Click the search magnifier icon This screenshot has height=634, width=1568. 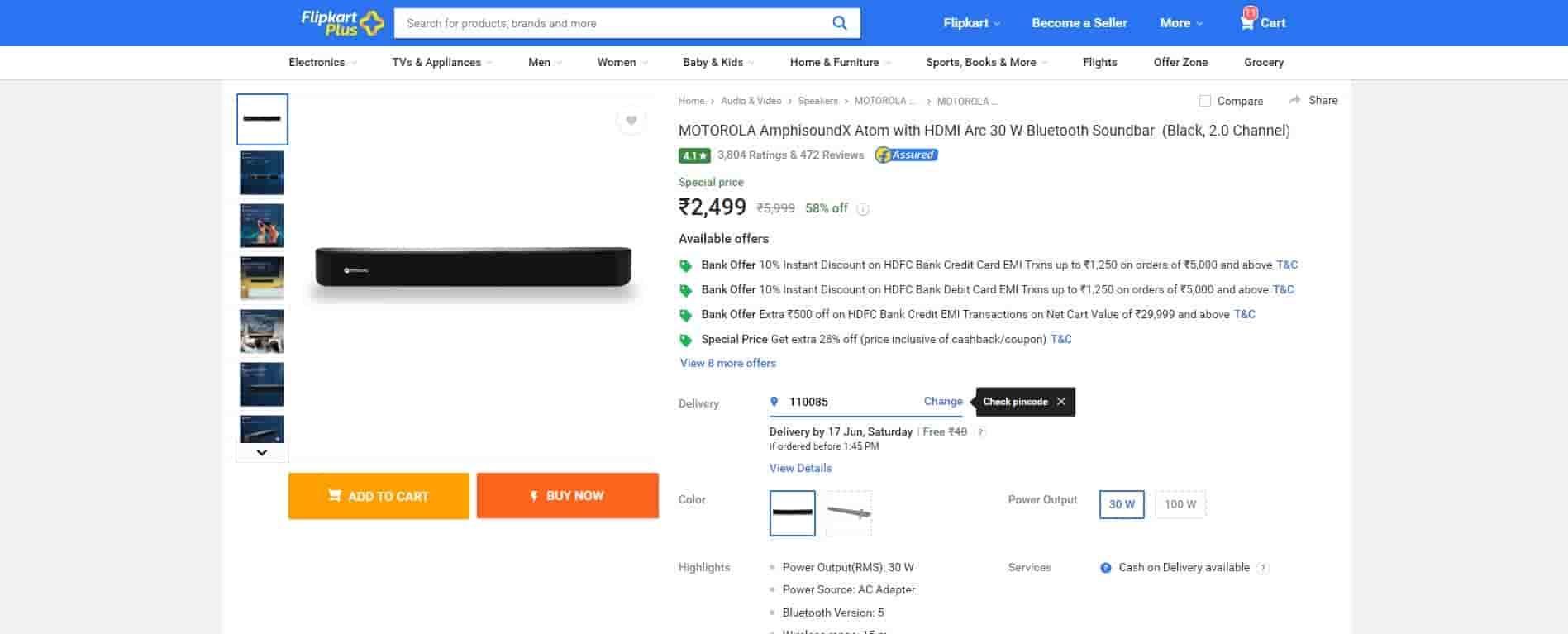pyautogui.click(x=839, y=23)
